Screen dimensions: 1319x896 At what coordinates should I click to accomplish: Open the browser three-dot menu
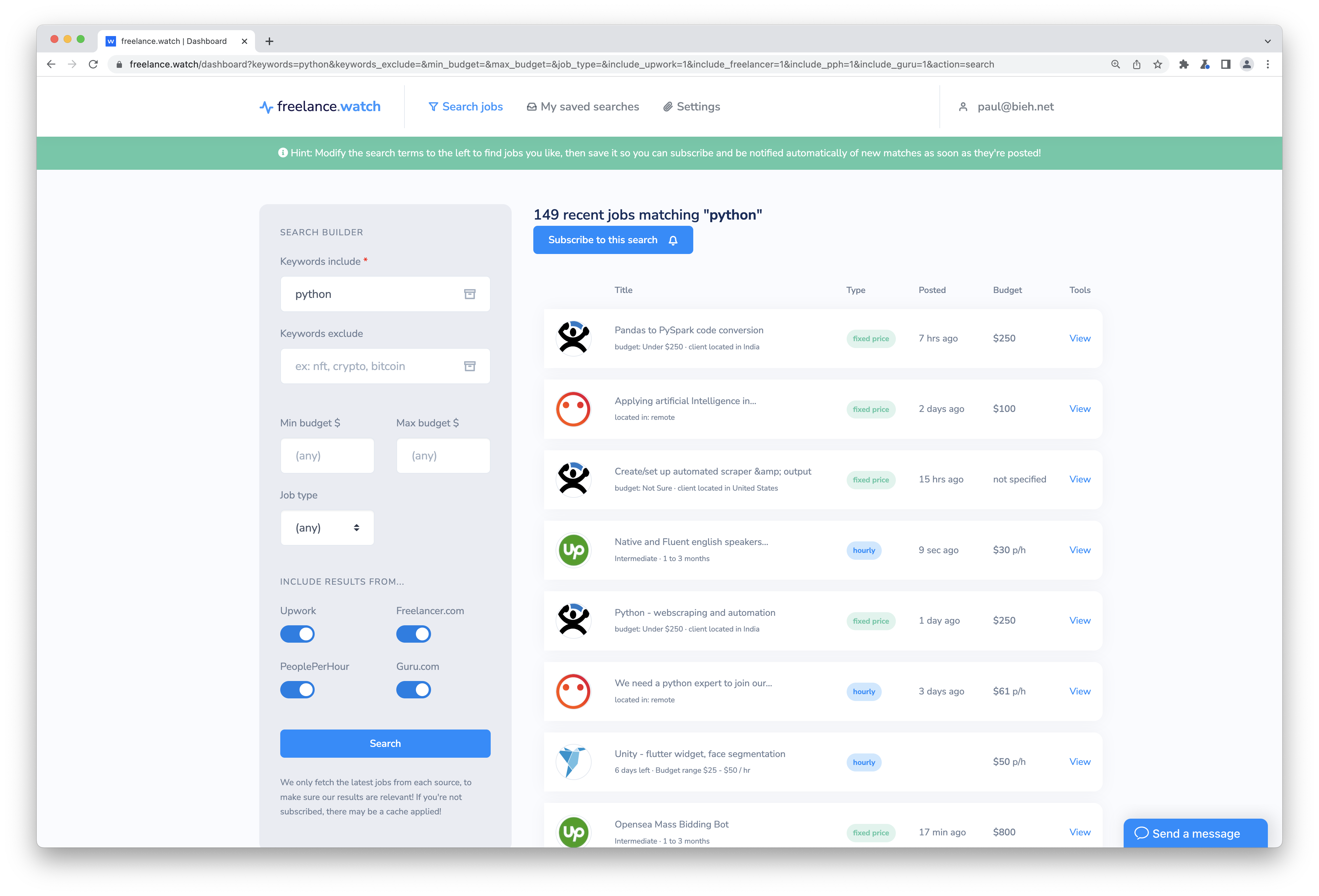click(x=1267, y=64)
